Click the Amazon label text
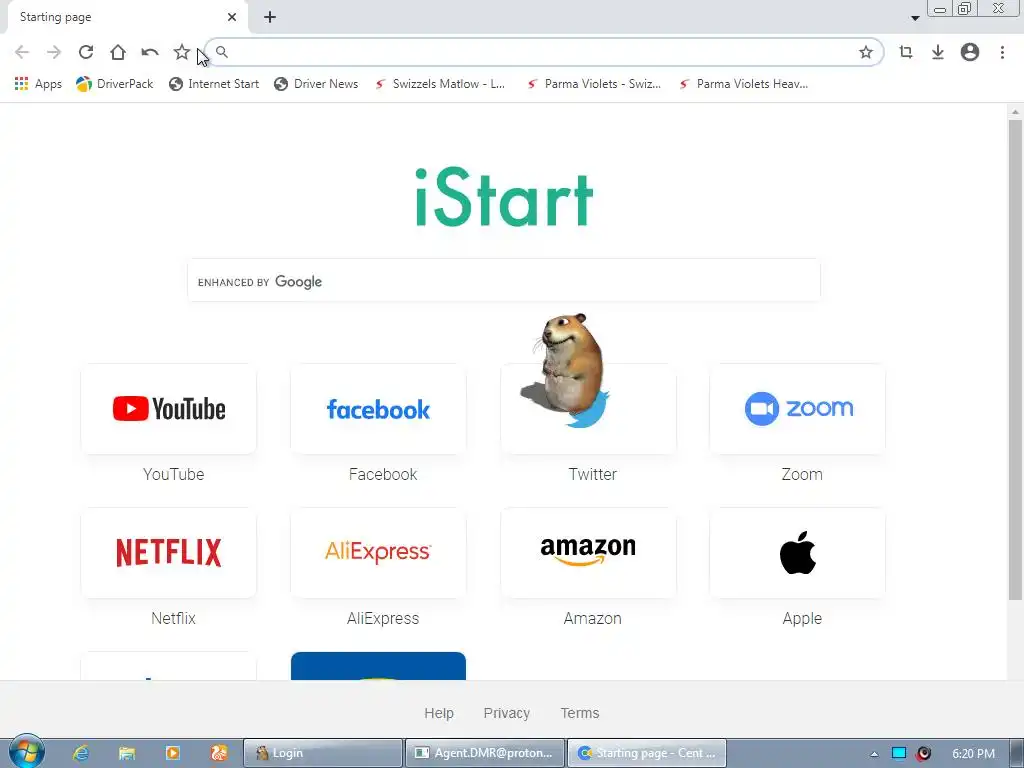Image resolution: width=1024 pixels, height=768 pixels. tap(592, 618)
